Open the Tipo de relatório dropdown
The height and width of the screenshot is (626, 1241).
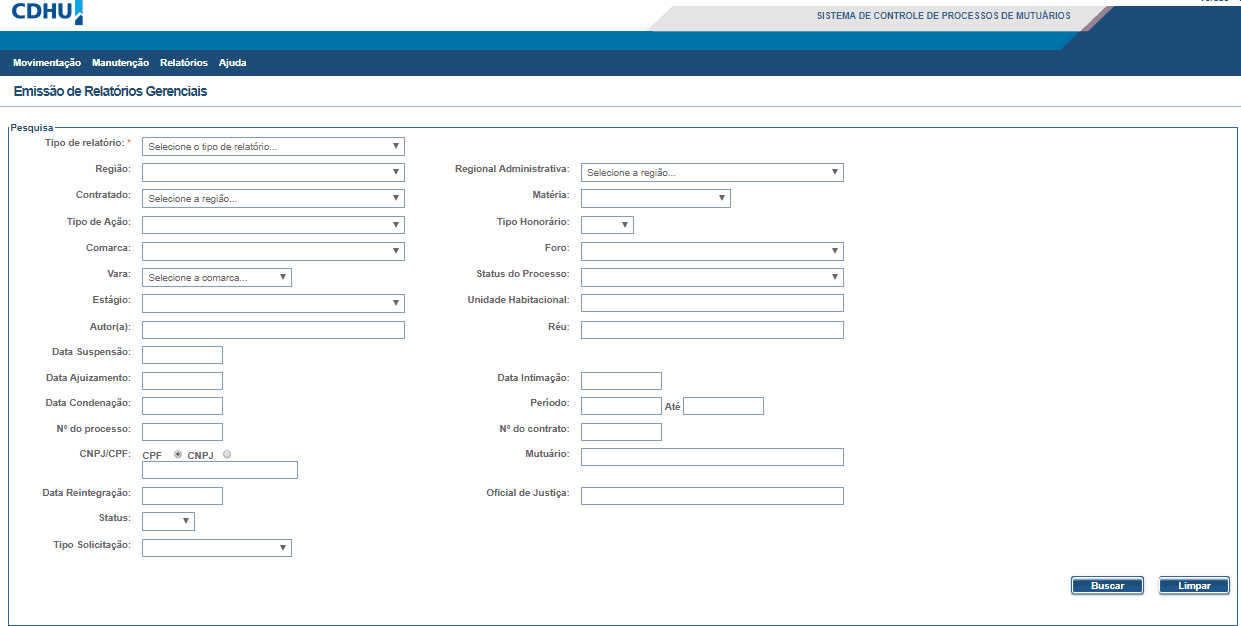click(x=273, y=146)
